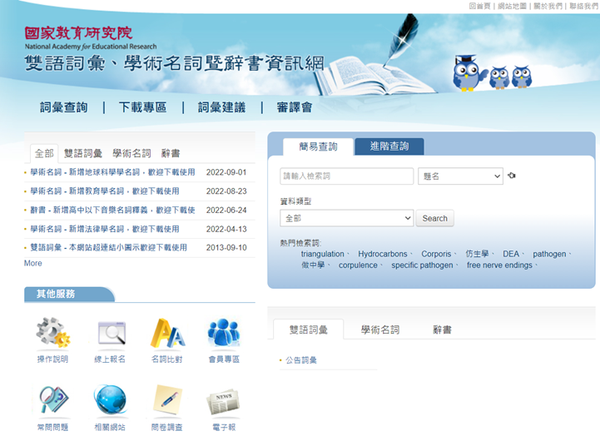This screenshot has height=436, width=600.
Task: Select the lower 辭書 tab
Action: [442, 330]
